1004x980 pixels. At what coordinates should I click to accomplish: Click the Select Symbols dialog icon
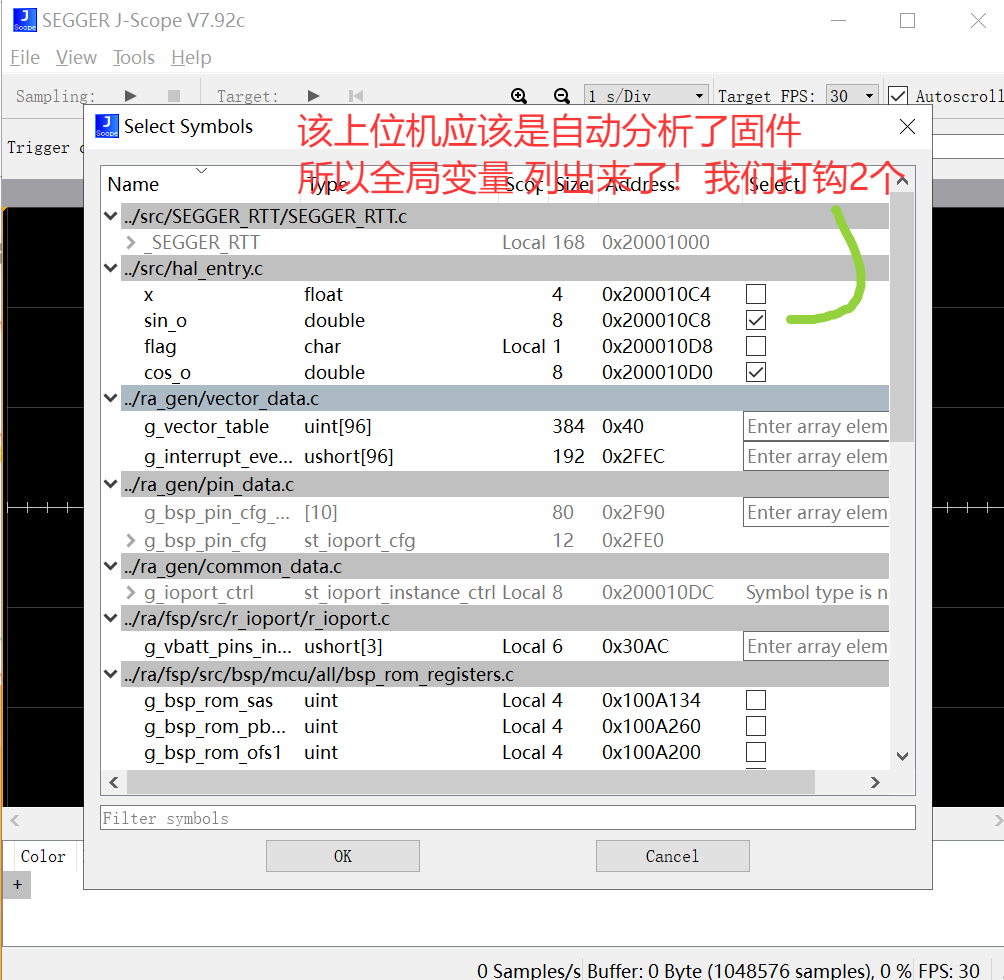tap(106, 126)
